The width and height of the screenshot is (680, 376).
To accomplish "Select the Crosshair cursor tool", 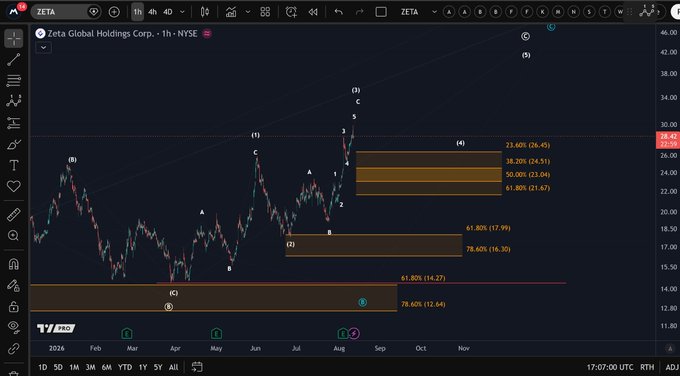I will 13,39.
